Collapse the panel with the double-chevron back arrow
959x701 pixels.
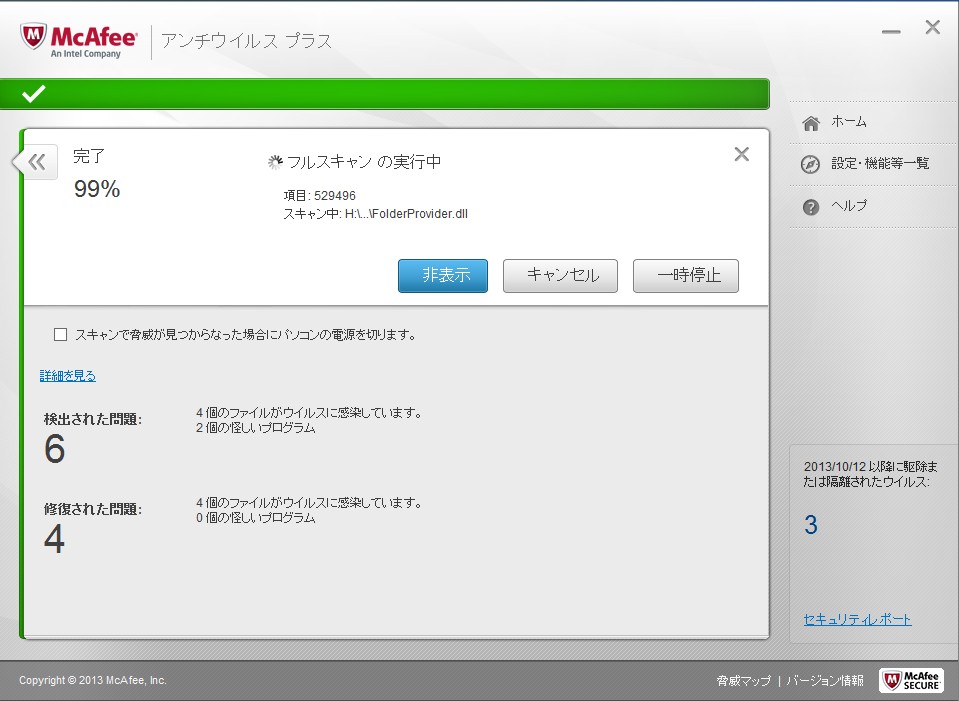(x=37, y=162)
